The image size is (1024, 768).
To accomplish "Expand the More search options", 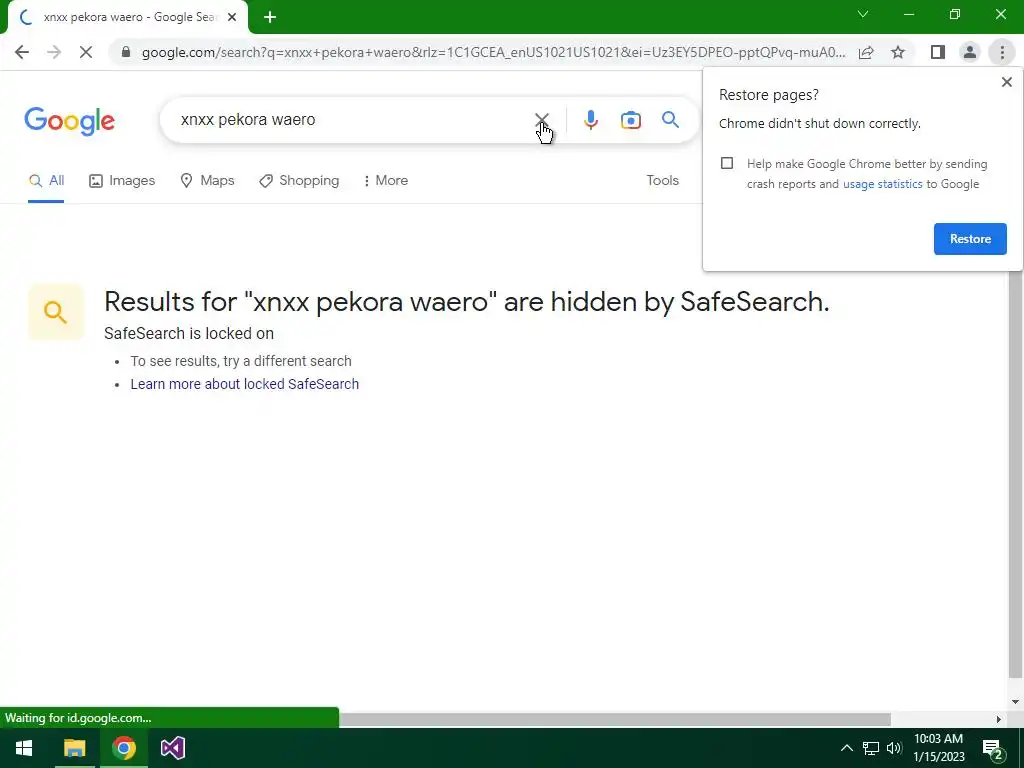I will [x=385, y=181].
